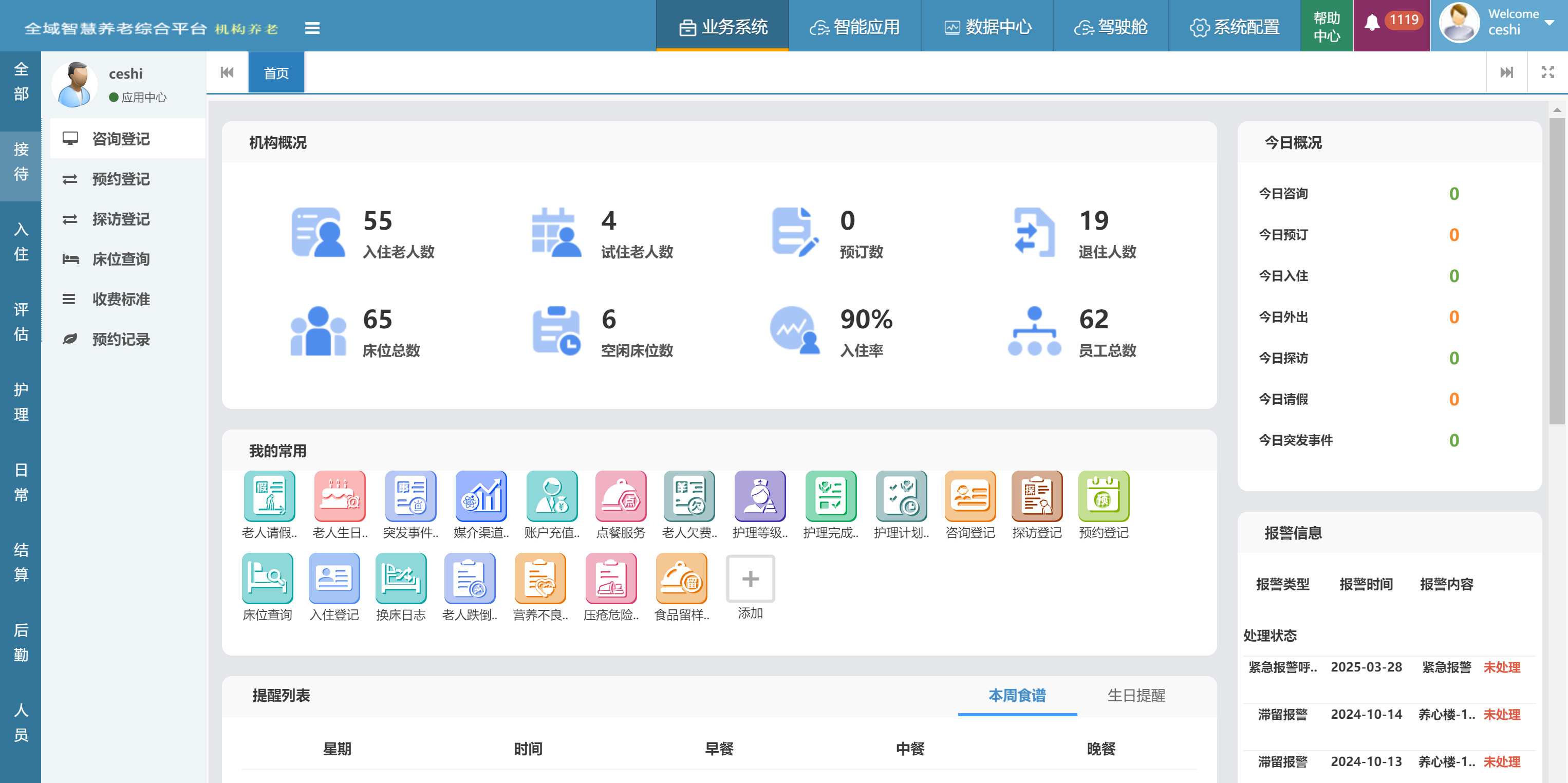Screen dimensions: 1568x783
Task: Open the 突发事件 shortcut icon
Action: 410,496
